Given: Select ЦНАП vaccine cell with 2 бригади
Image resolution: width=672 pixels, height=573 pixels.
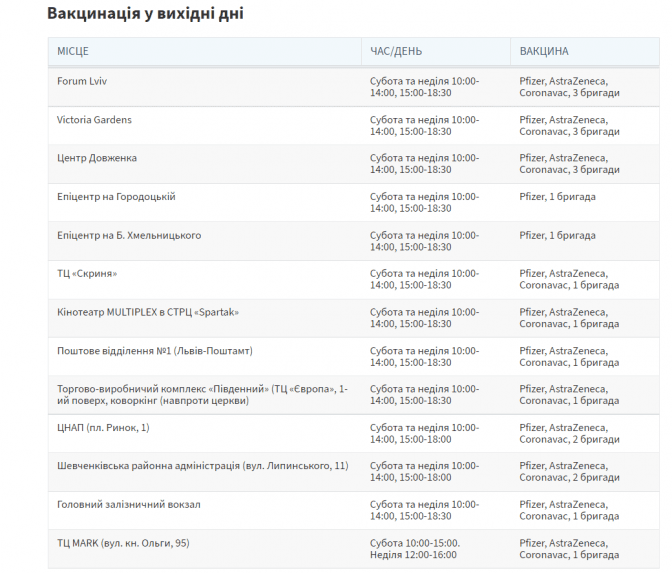Looking at the screenshot, I should click(569, 433).
